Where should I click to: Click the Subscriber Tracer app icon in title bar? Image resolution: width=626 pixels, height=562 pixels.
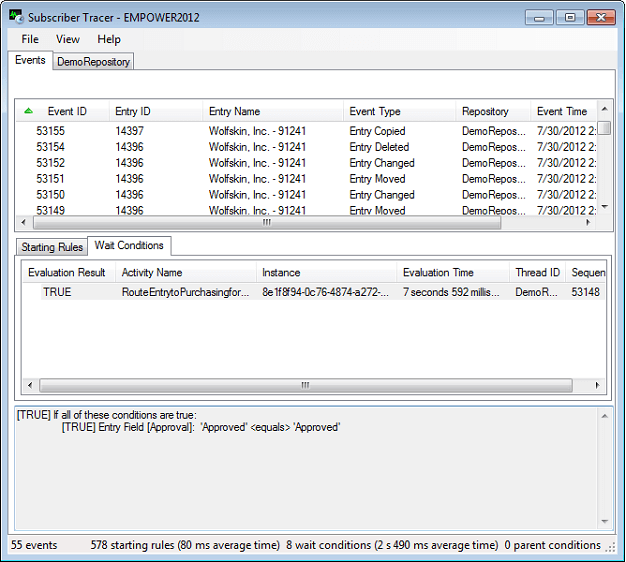click(16, 17)
